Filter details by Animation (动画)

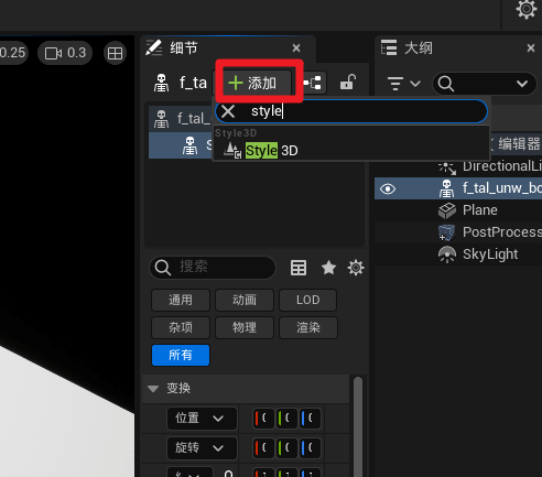pos(244,300)
